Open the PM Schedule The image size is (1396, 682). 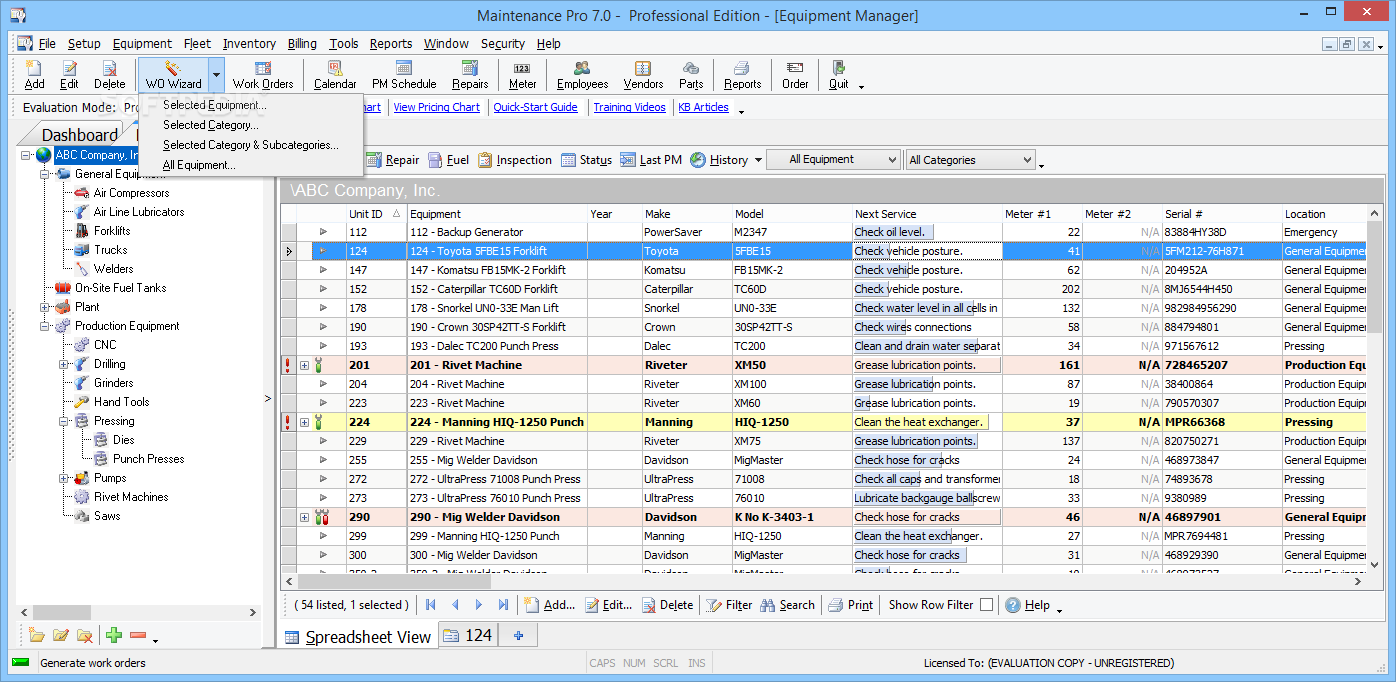tap(404, 74)
